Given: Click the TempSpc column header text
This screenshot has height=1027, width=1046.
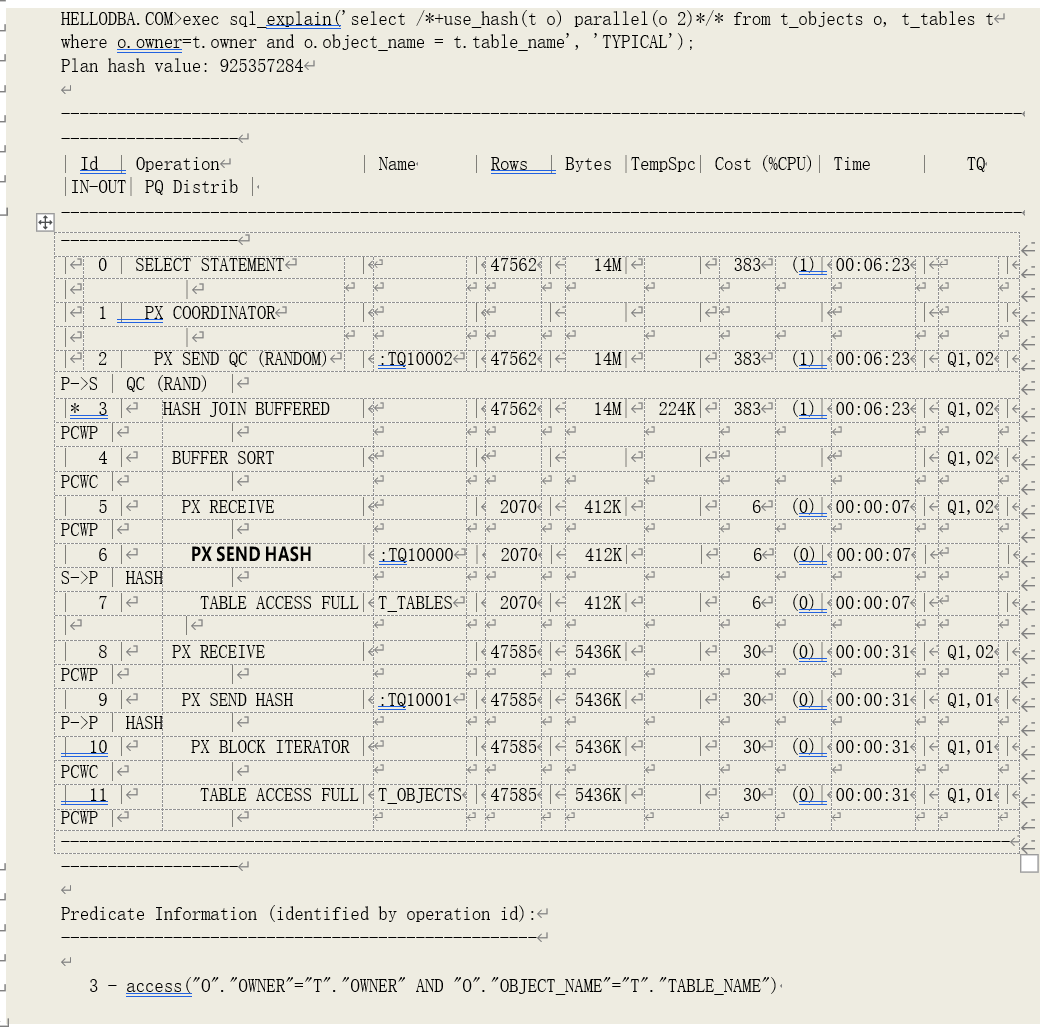Looking at the screenshot, I should 663,164.
